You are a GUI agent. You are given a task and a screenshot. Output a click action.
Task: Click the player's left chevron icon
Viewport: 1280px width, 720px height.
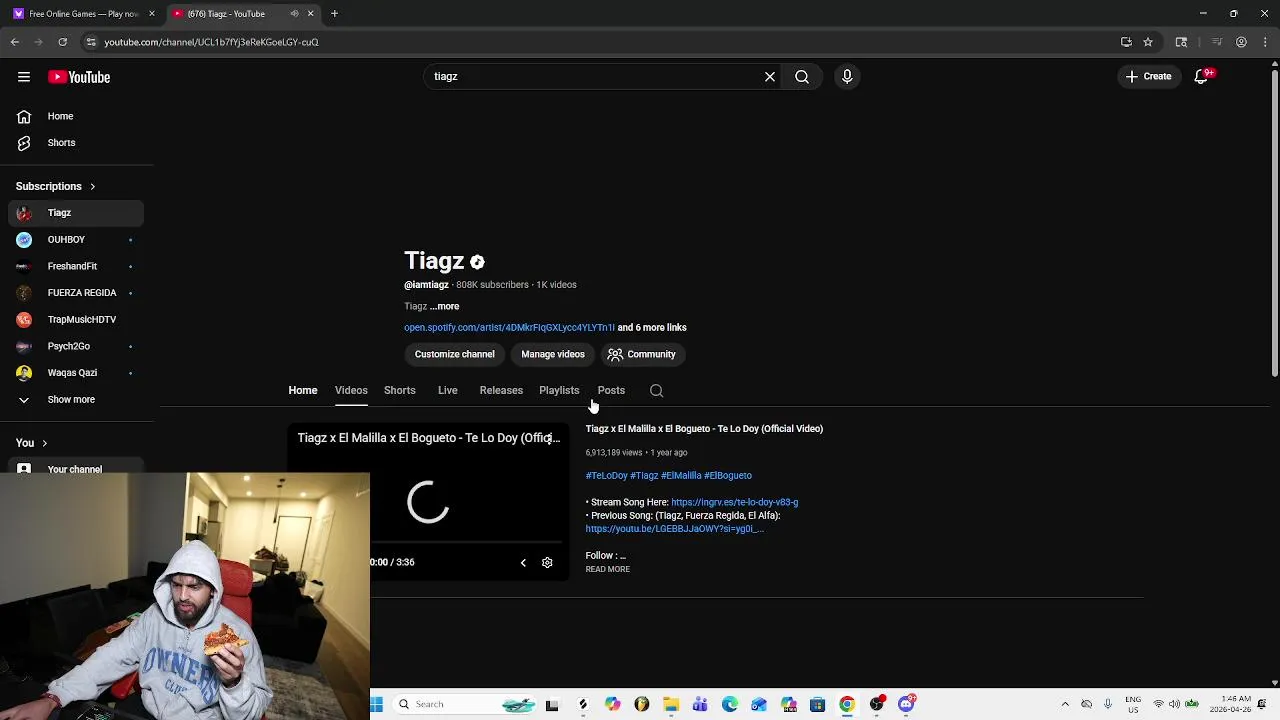pyautogui.click(x=523, y=563)
